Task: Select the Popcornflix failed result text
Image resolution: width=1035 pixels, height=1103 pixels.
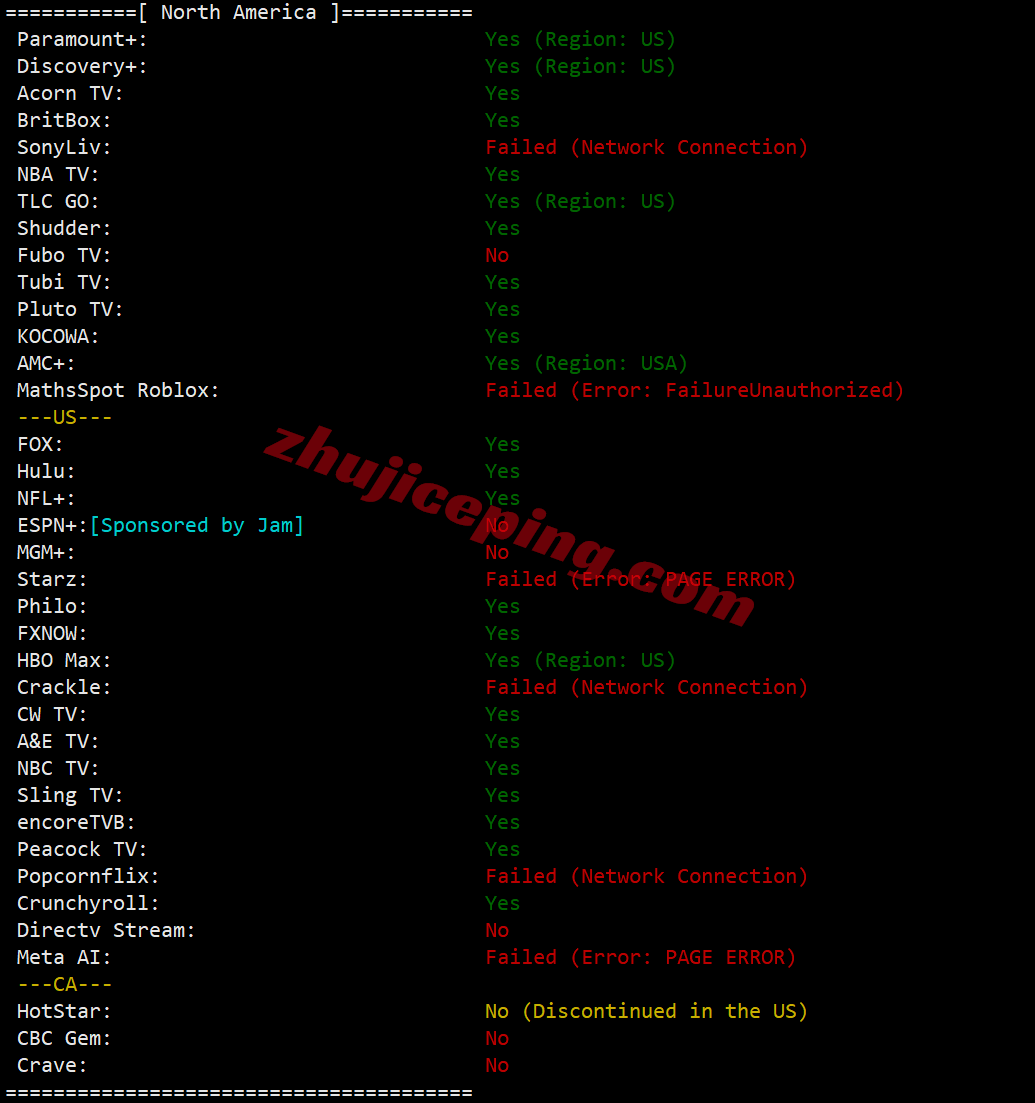Action: [647, 876]
